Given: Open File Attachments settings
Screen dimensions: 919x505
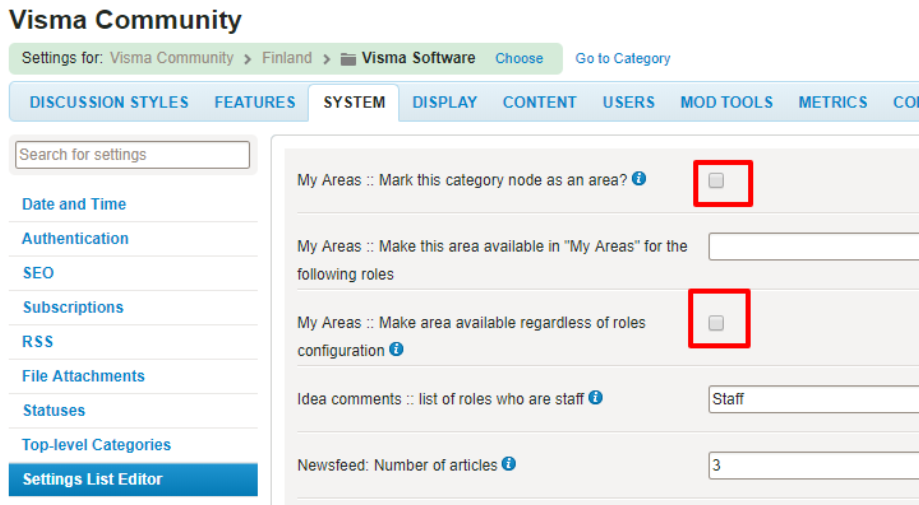Looking at the screenshot, I should pos(83,376).
